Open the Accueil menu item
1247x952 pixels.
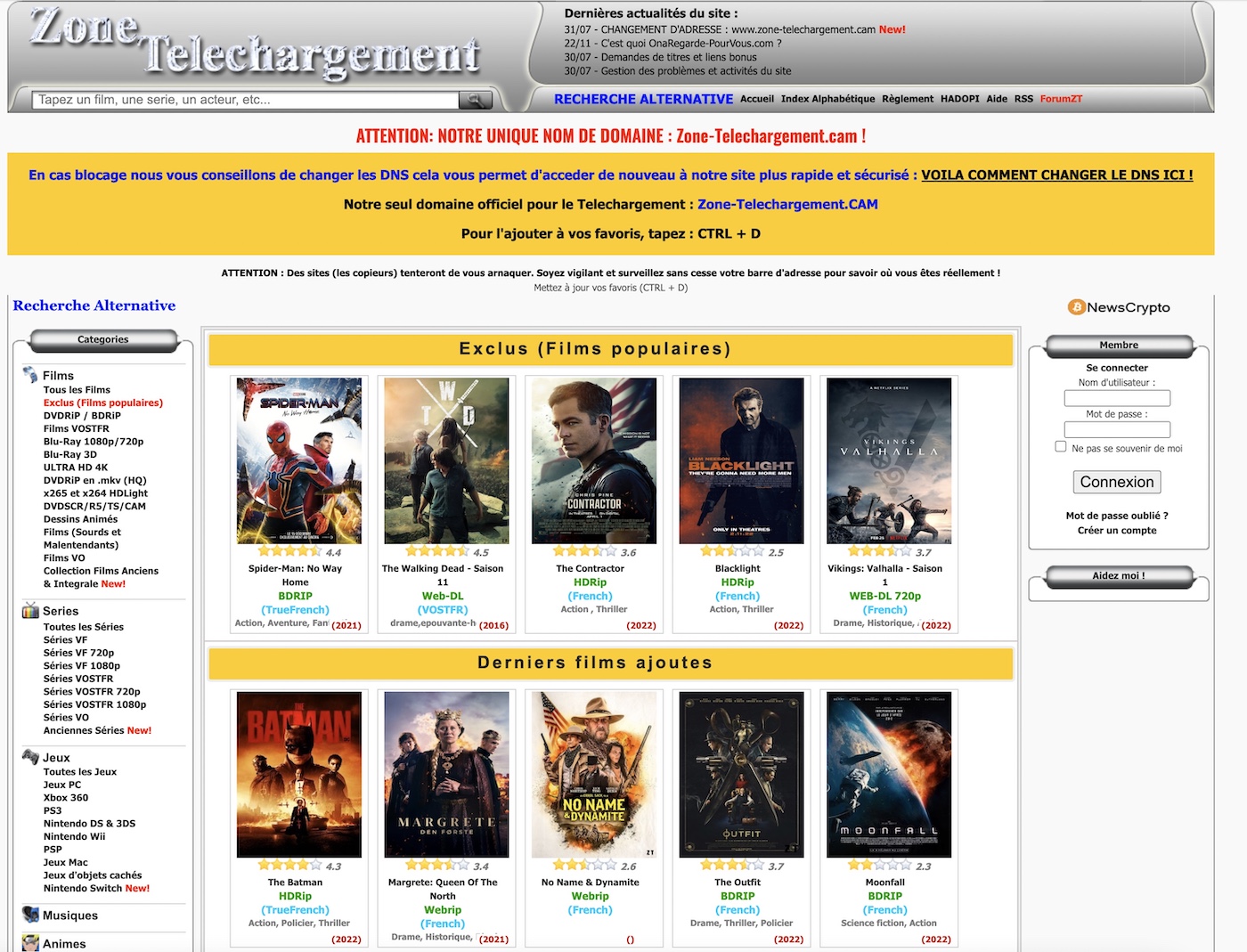point(757,99)
